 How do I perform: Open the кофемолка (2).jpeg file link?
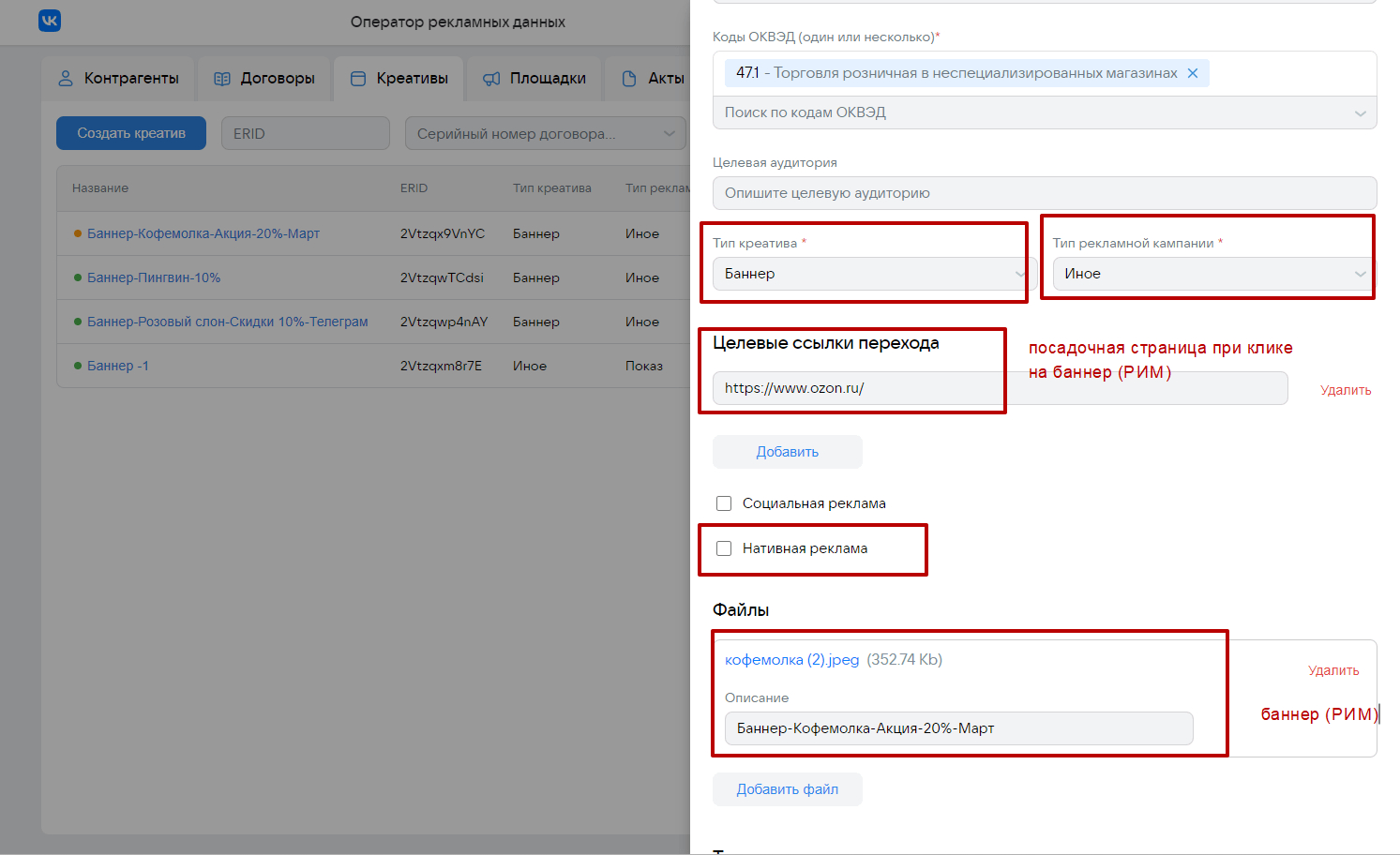(791, 660)
